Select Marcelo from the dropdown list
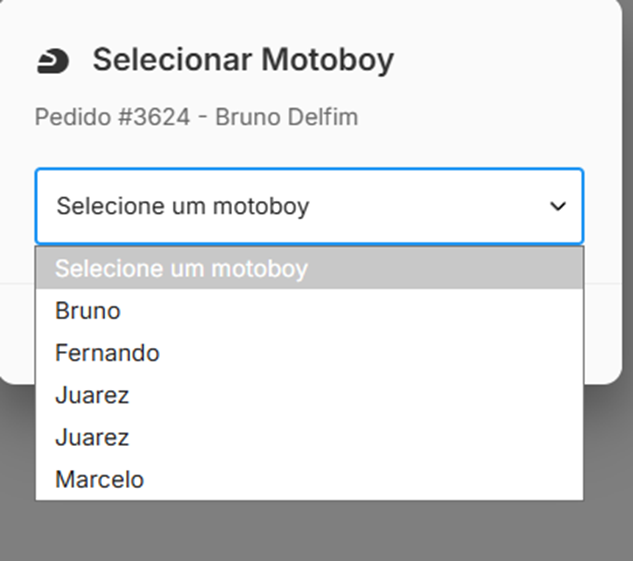The height and width of the screenshot is (561, 633). (99, 479)
